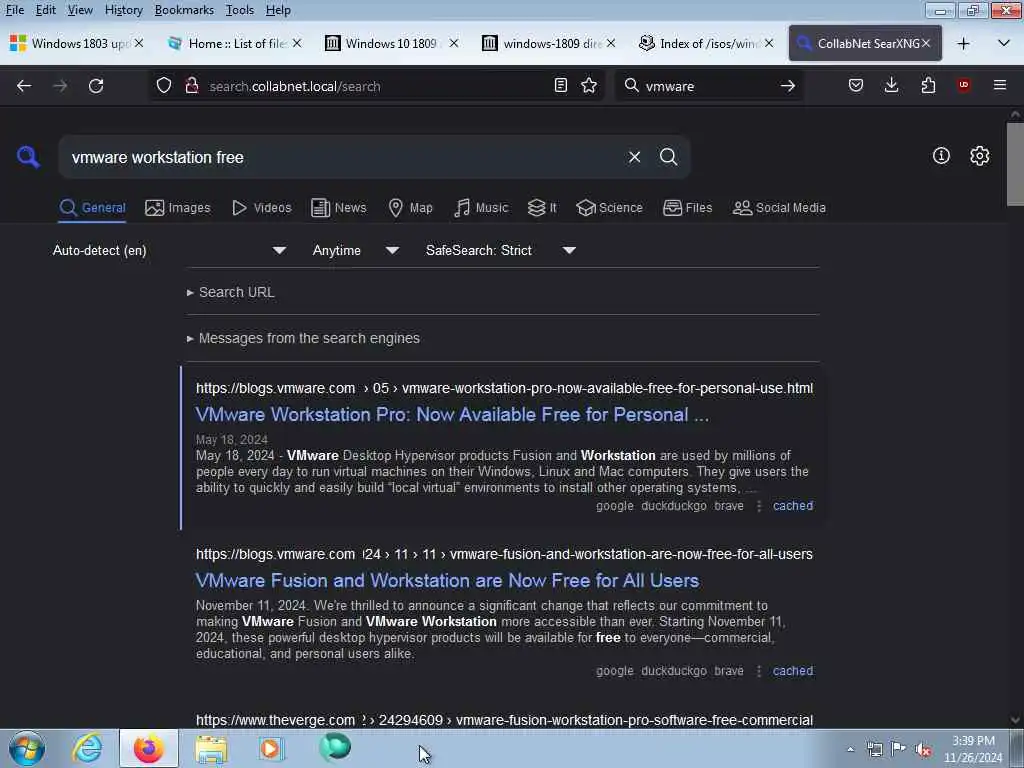Switch to the Map category

point(410,208)
